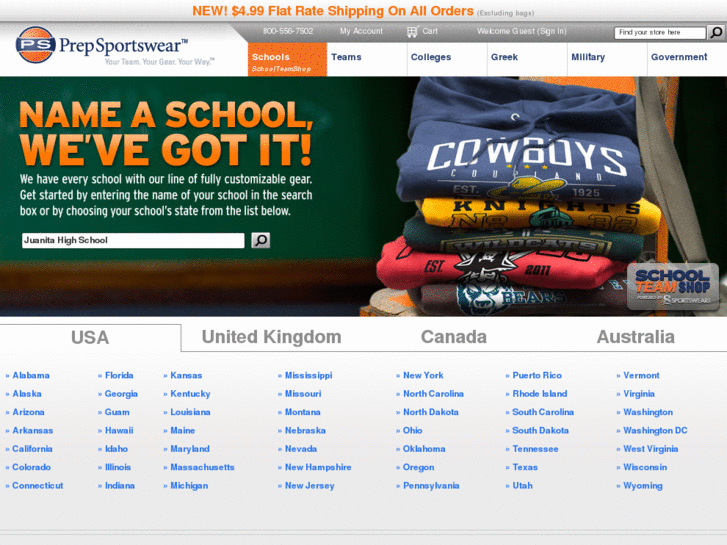Click the flat rate shipping banner

tap(363, 11)
